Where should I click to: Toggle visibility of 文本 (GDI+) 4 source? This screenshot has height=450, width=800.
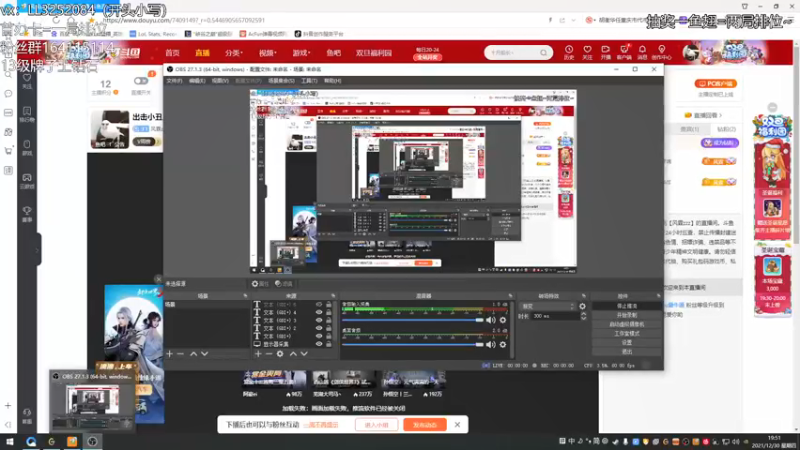pos(319,312)
